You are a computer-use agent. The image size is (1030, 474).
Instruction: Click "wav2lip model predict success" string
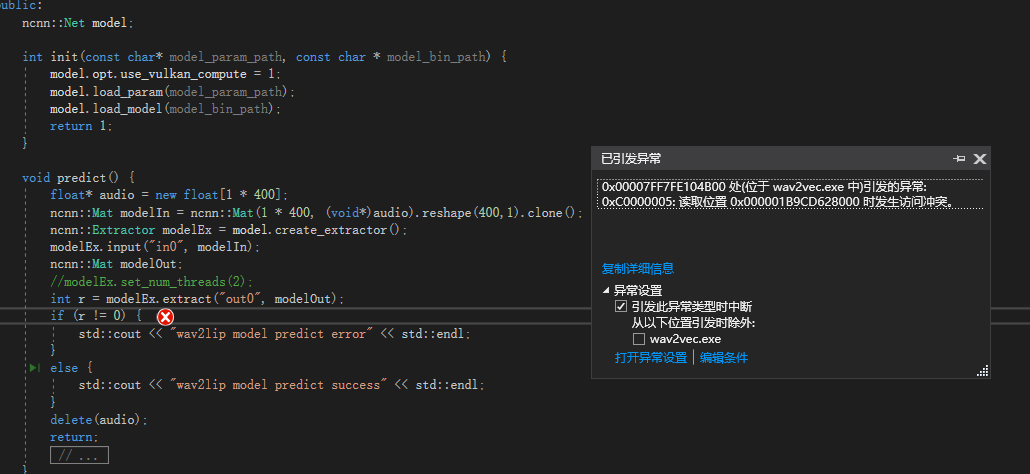pos(279,385)
